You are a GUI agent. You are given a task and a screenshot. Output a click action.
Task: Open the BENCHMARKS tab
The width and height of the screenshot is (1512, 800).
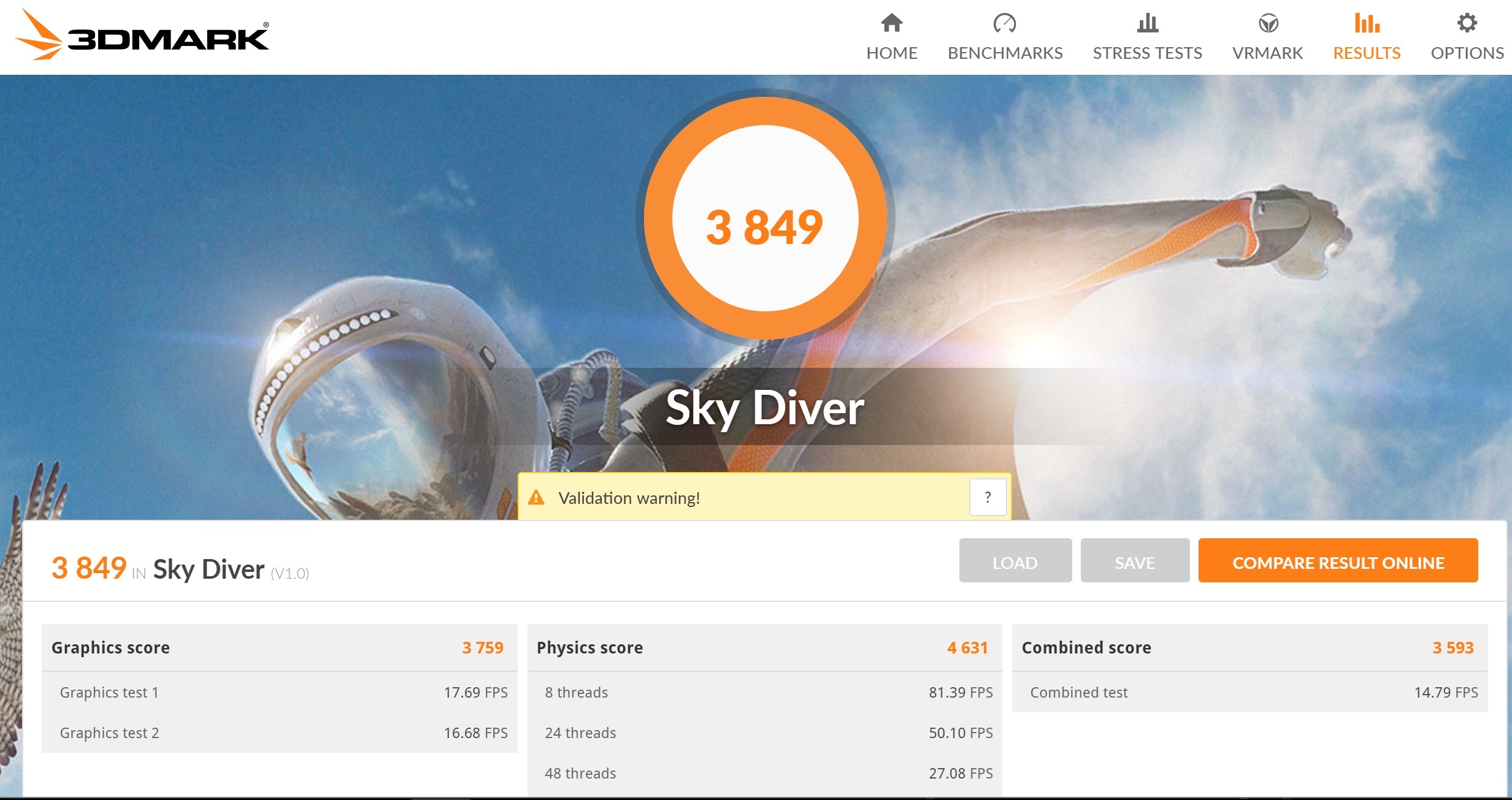tap(1005, 37)
